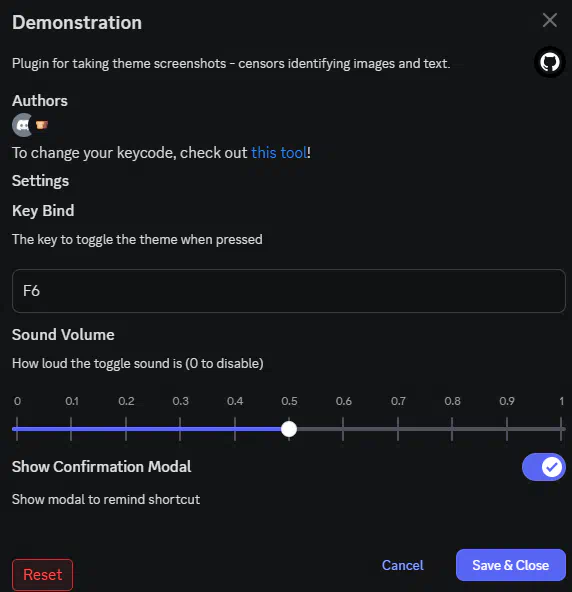
Task: Set sound volume to 0.7 mark
Action: coord(398,429)
